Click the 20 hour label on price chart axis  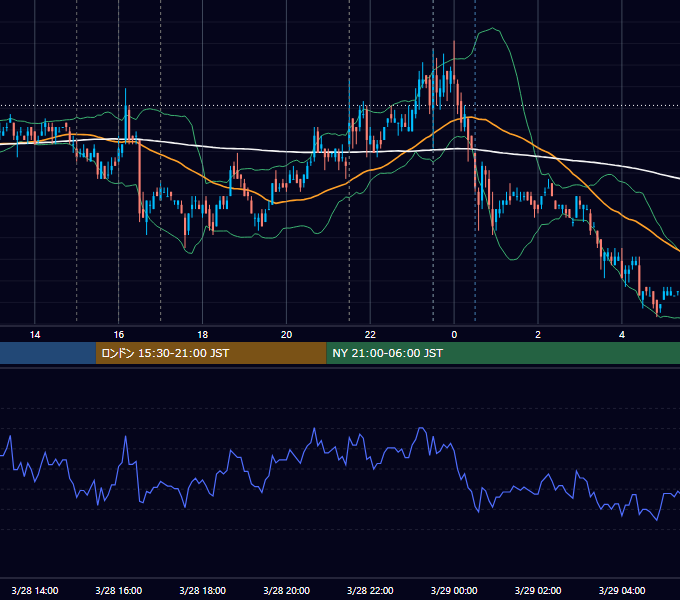pos(286,335)
